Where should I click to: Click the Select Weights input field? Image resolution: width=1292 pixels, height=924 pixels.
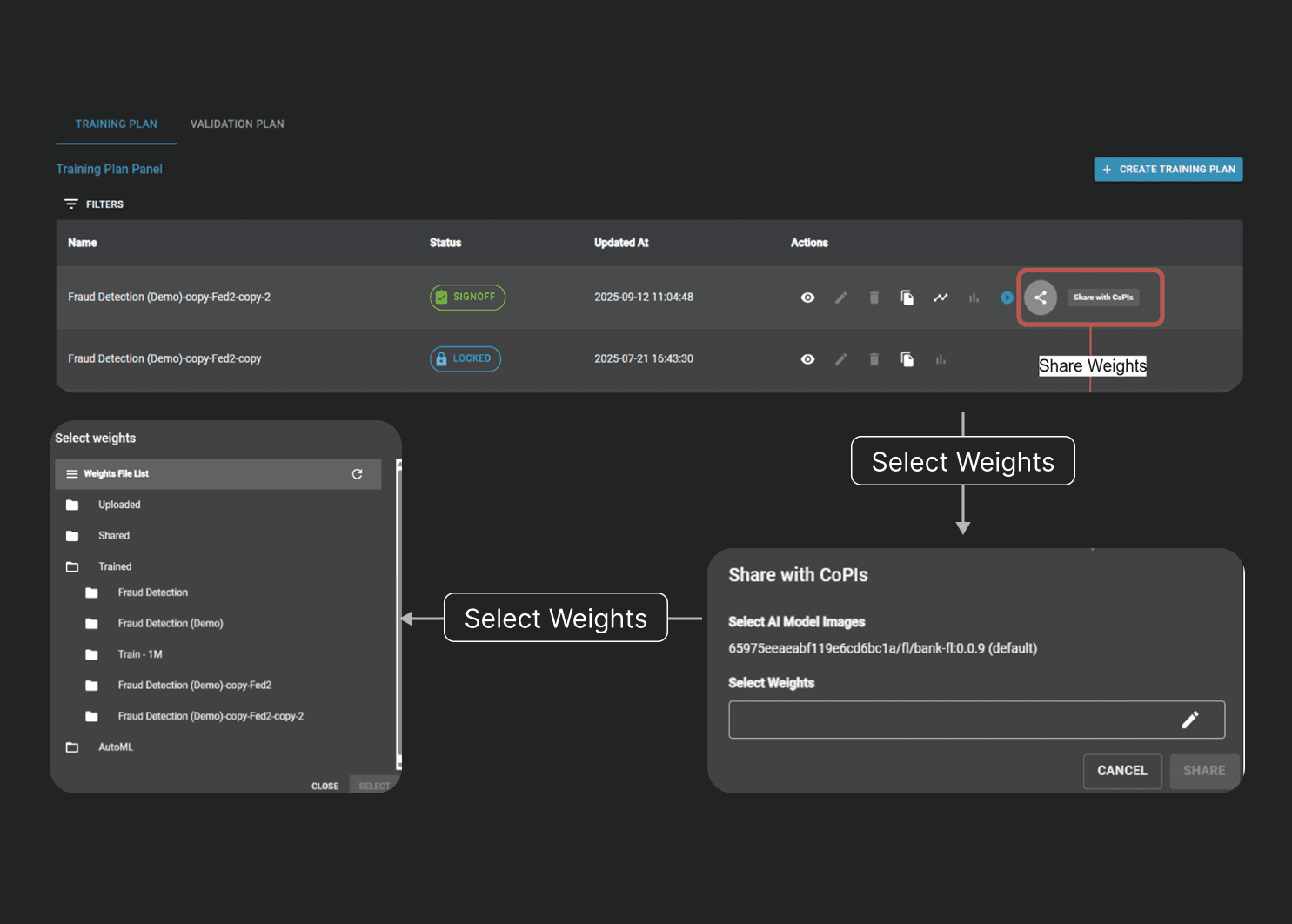[x=948, y=720]
